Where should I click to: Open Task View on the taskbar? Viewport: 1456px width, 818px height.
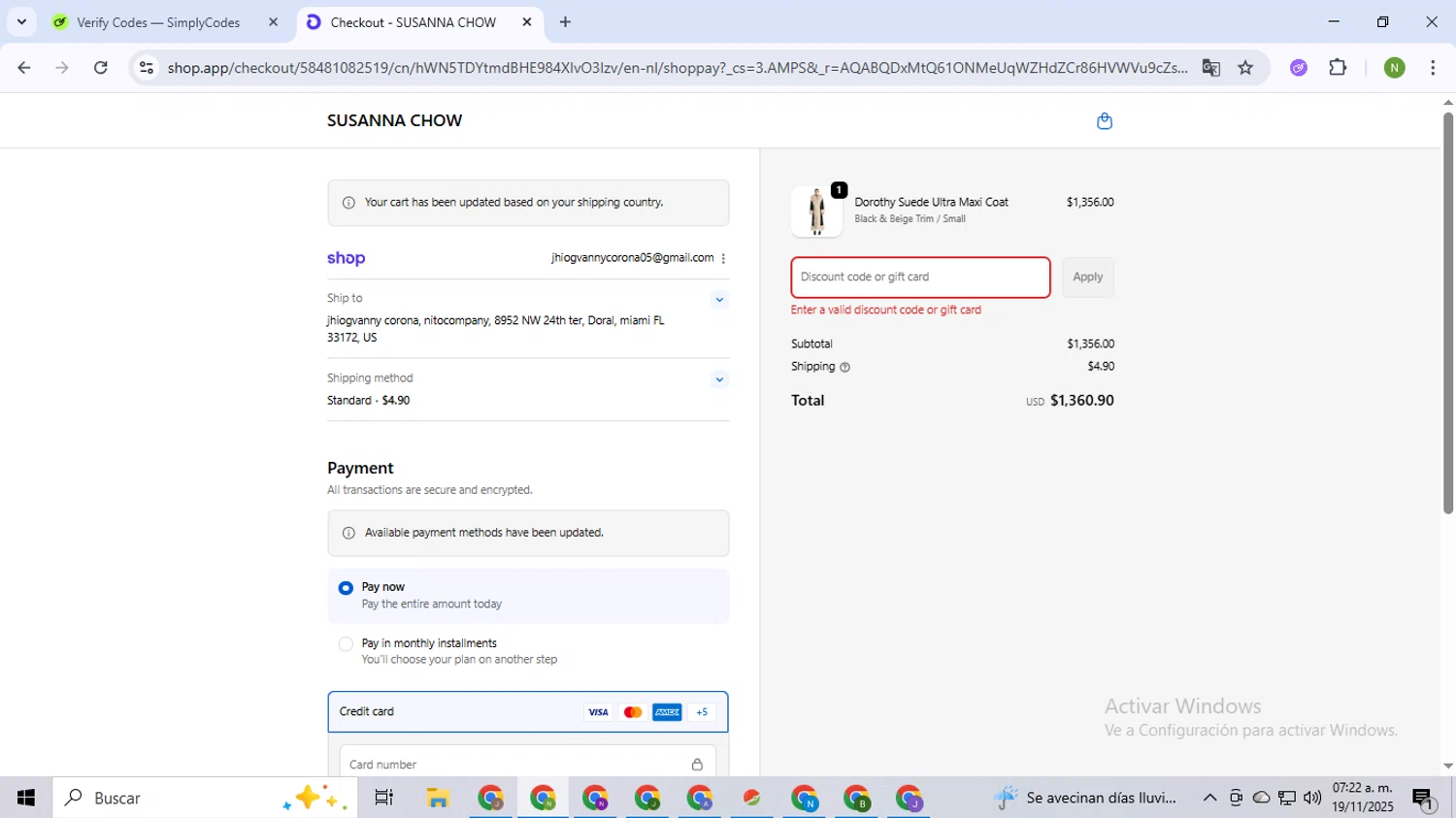pyautogui.click(x=384, y=798)
